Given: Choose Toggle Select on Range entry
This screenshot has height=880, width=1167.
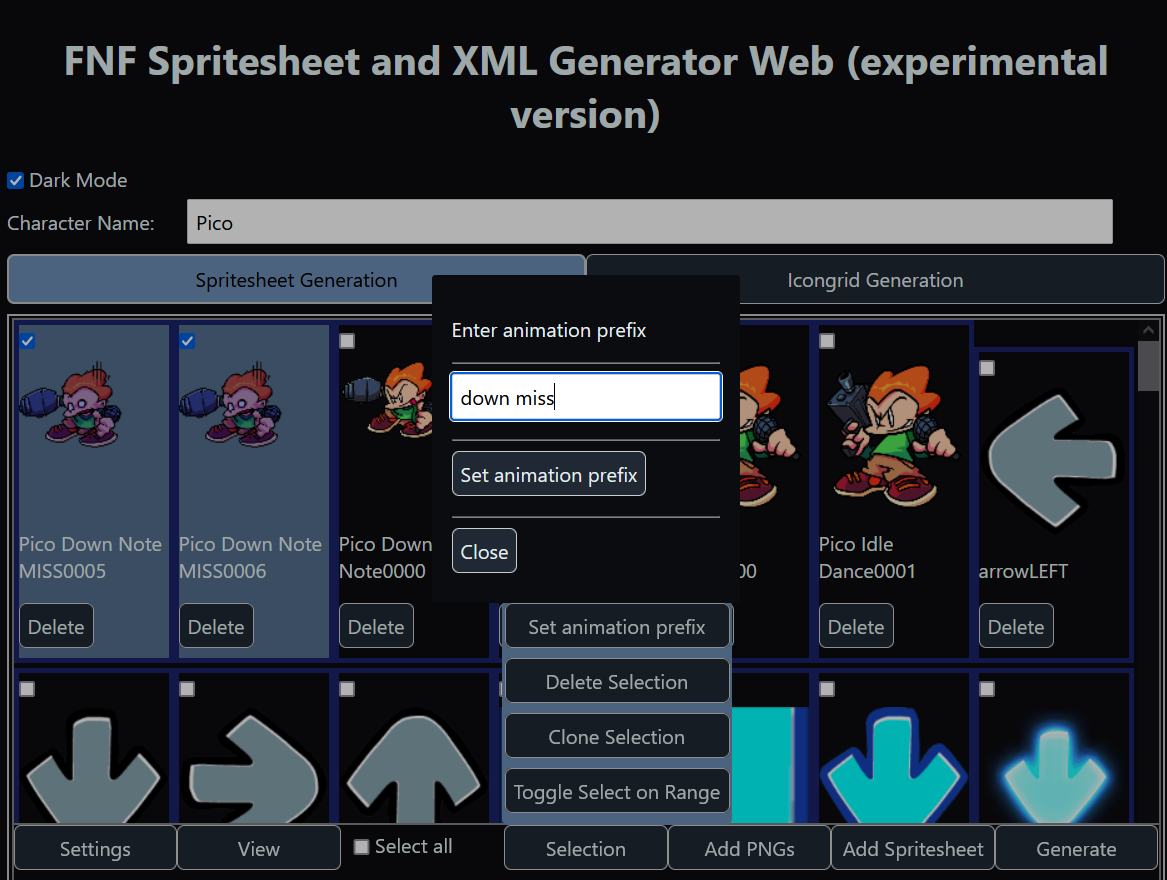Looking at the screenshot, I should tap(617, 791).
